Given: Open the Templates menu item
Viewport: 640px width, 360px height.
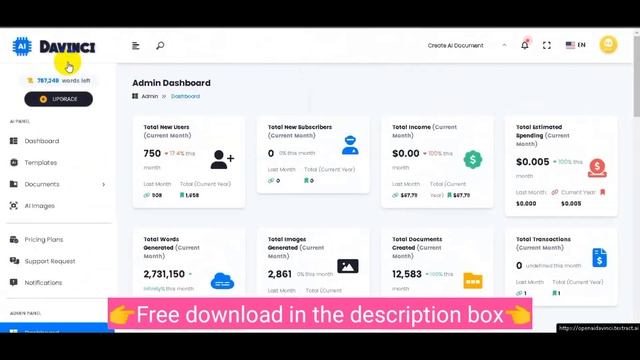Looking at the screenshot, I should 41,162.
